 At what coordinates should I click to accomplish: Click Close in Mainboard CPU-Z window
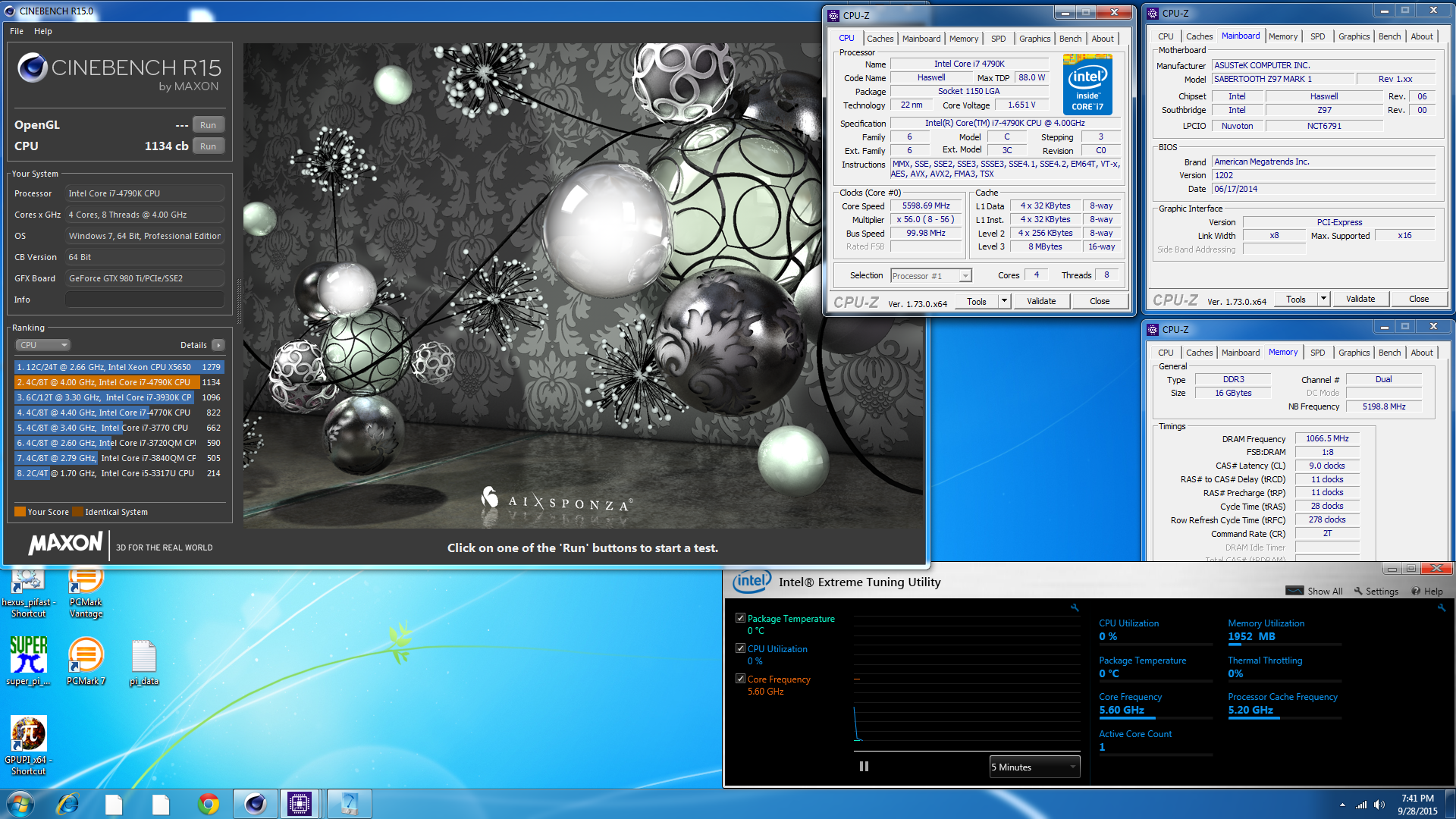(1419, 299)
